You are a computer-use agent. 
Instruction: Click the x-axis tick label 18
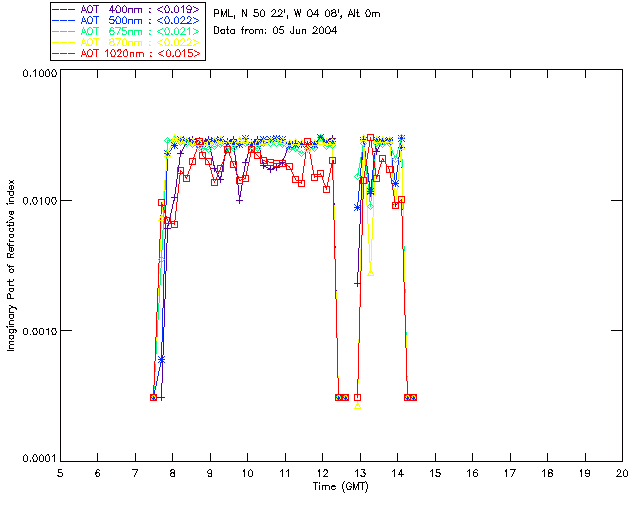[548, 473]
